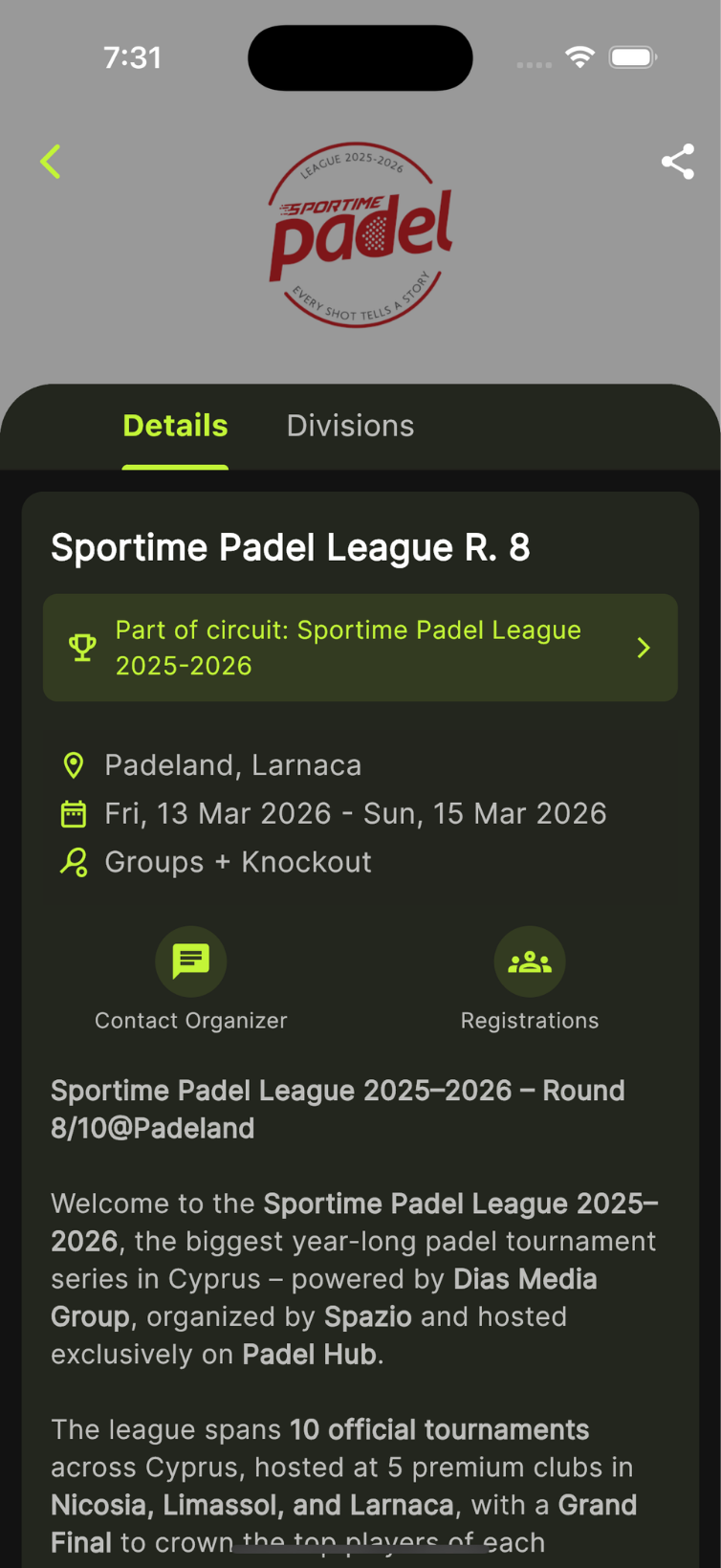Tap the trophy icon in circuit banner

coord(82,648)
